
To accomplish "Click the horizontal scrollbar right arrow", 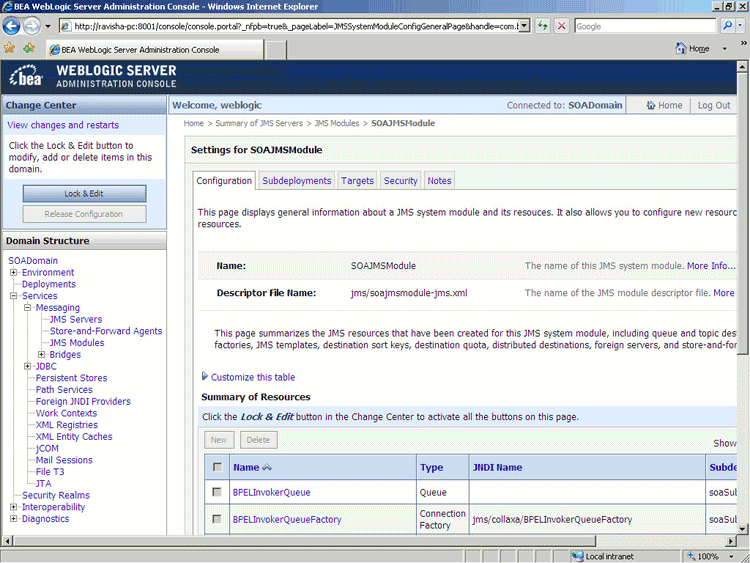I will pyautogui.click(x=731, y=541).
